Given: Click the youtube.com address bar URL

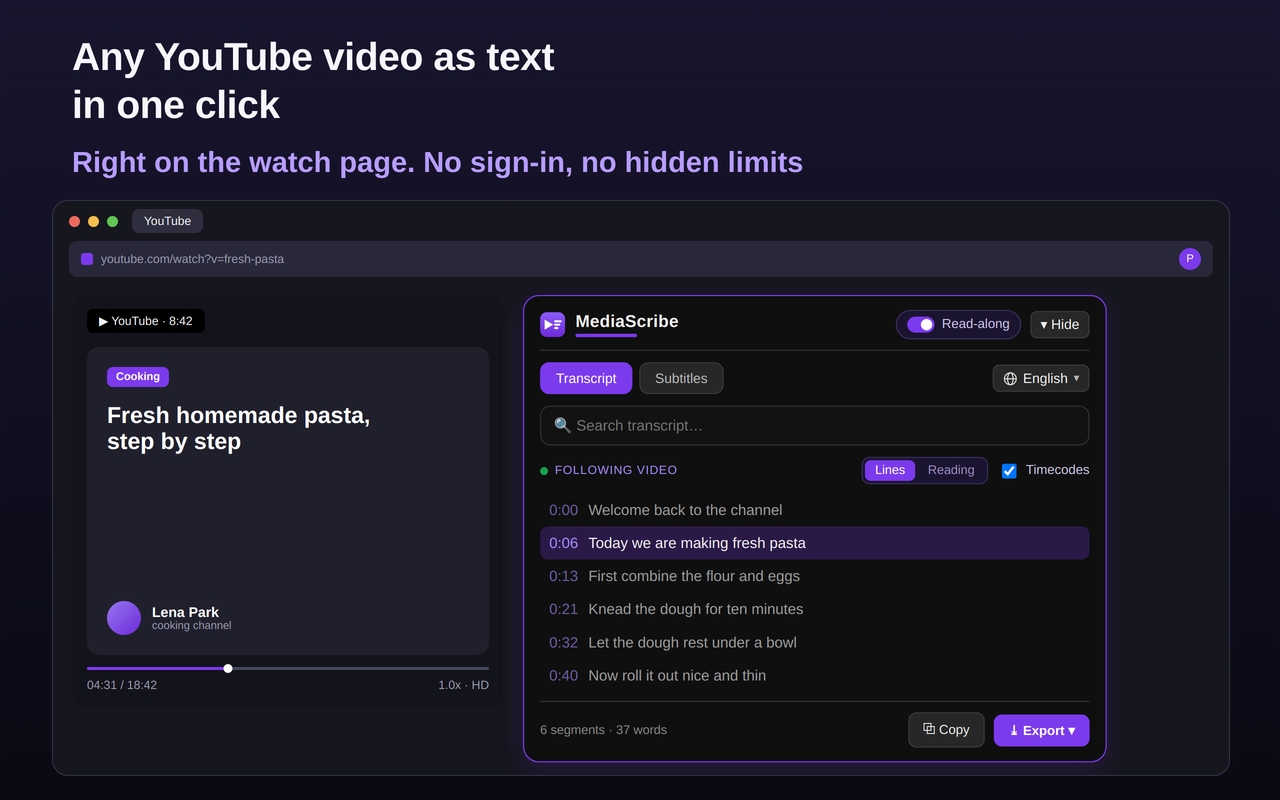Looking at the screenshot, I should (192, 259).
